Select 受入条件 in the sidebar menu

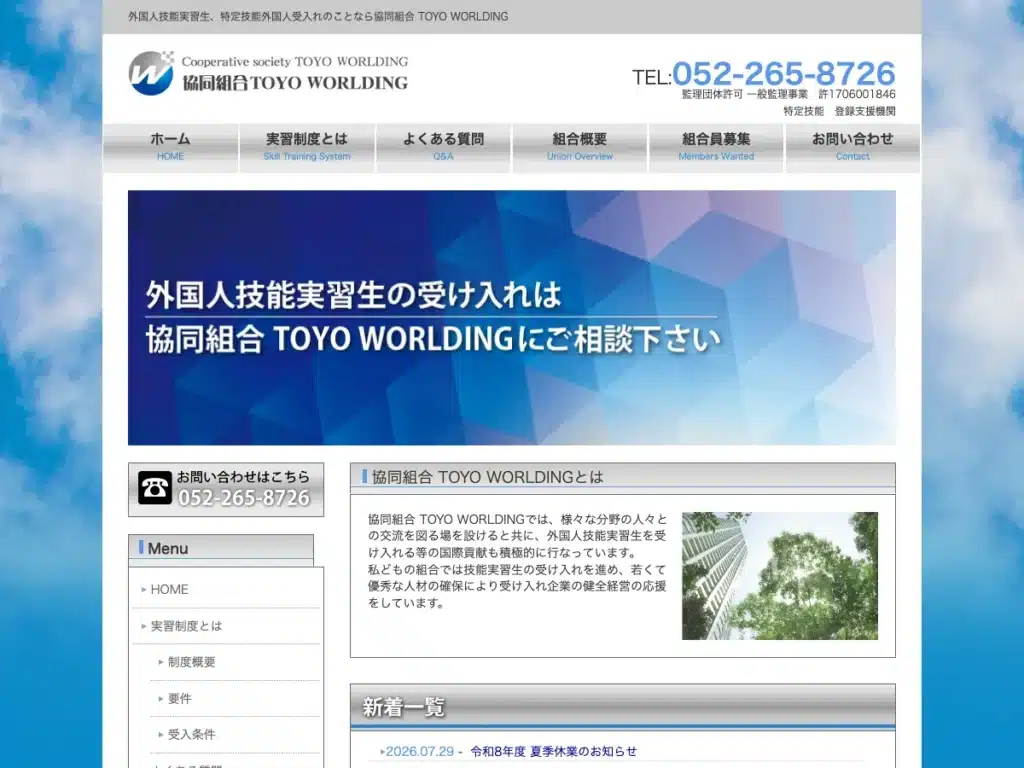pyautogui.click(x=191, y=734)
